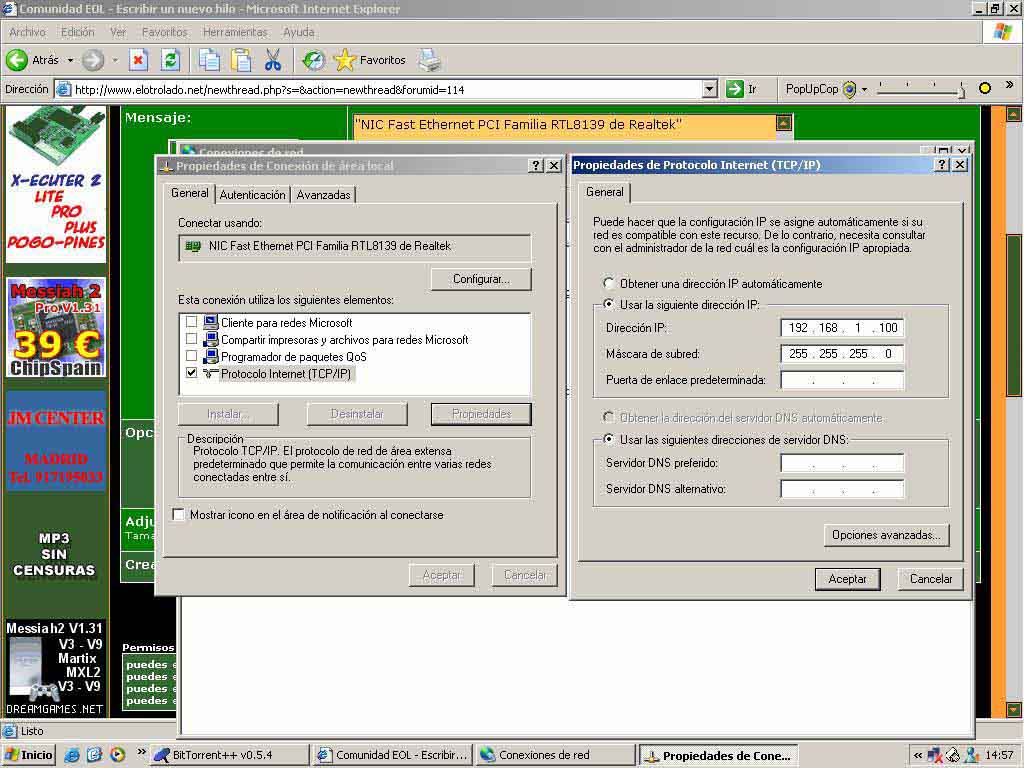
Task: Click the Stop loading toolbar icon
Action: click(139, 60)
